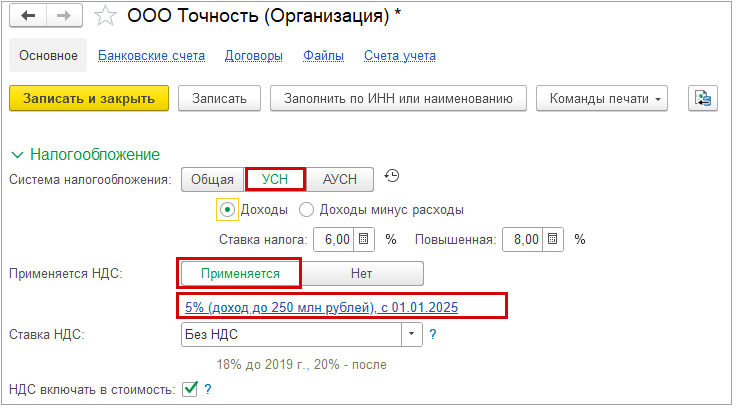Image resolution: width=739 pixels, height=414 pixels.
Task: Choose АУСН taxation system
Action: (340, 179)
